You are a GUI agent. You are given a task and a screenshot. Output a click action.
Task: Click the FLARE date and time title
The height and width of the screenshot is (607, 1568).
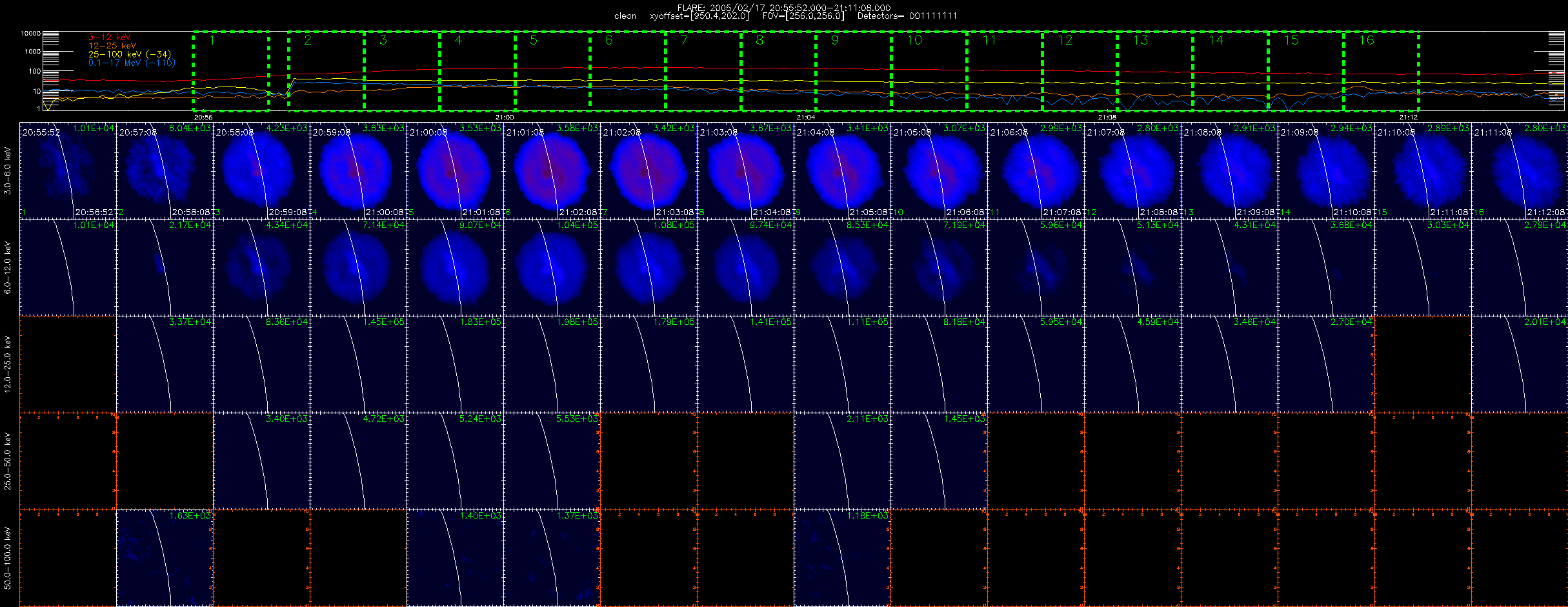[x=784, y=8]
